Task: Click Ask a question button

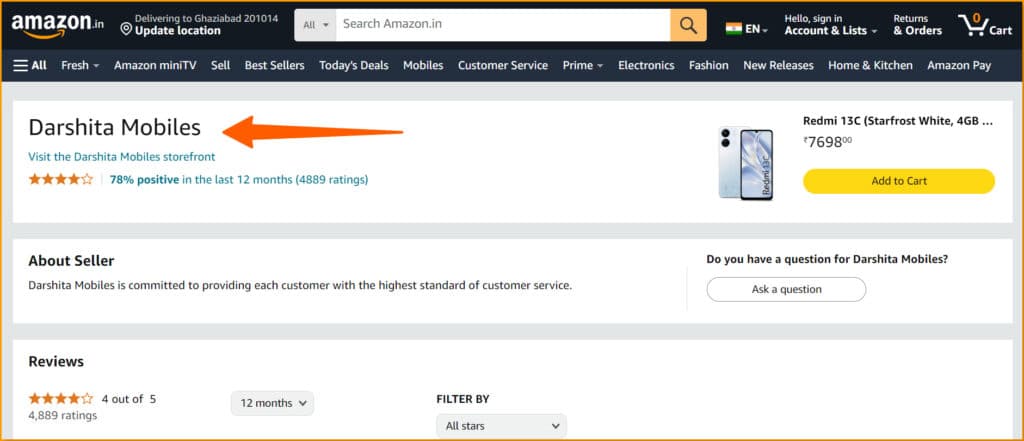Action: 786,289
